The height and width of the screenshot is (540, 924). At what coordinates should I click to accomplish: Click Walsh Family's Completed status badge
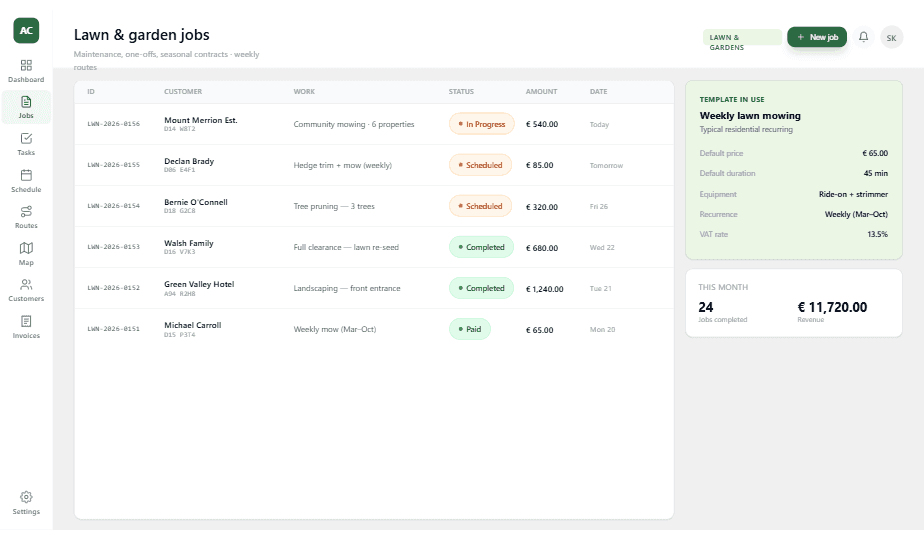pos(481,247)
